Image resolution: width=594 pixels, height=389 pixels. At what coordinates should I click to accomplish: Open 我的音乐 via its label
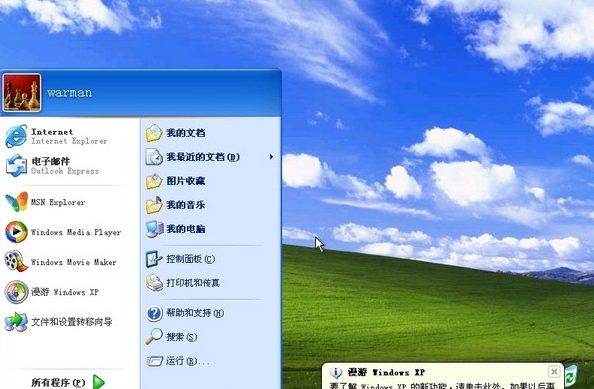[186, 205]
